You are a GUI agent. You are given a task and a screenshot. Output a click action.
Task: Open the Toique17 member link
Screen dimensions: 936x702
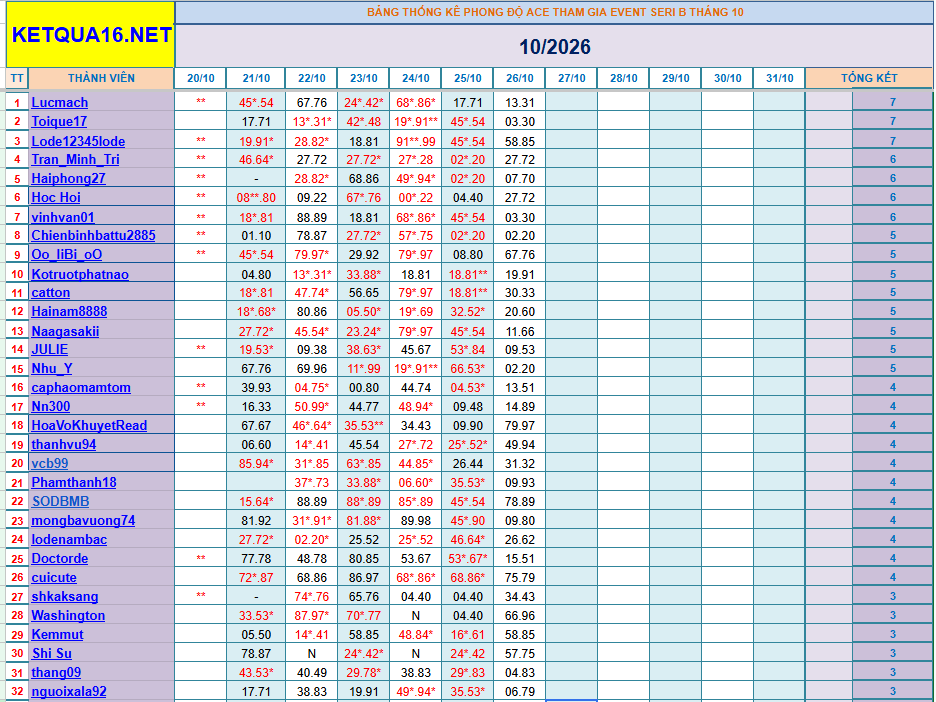[59, 122]
